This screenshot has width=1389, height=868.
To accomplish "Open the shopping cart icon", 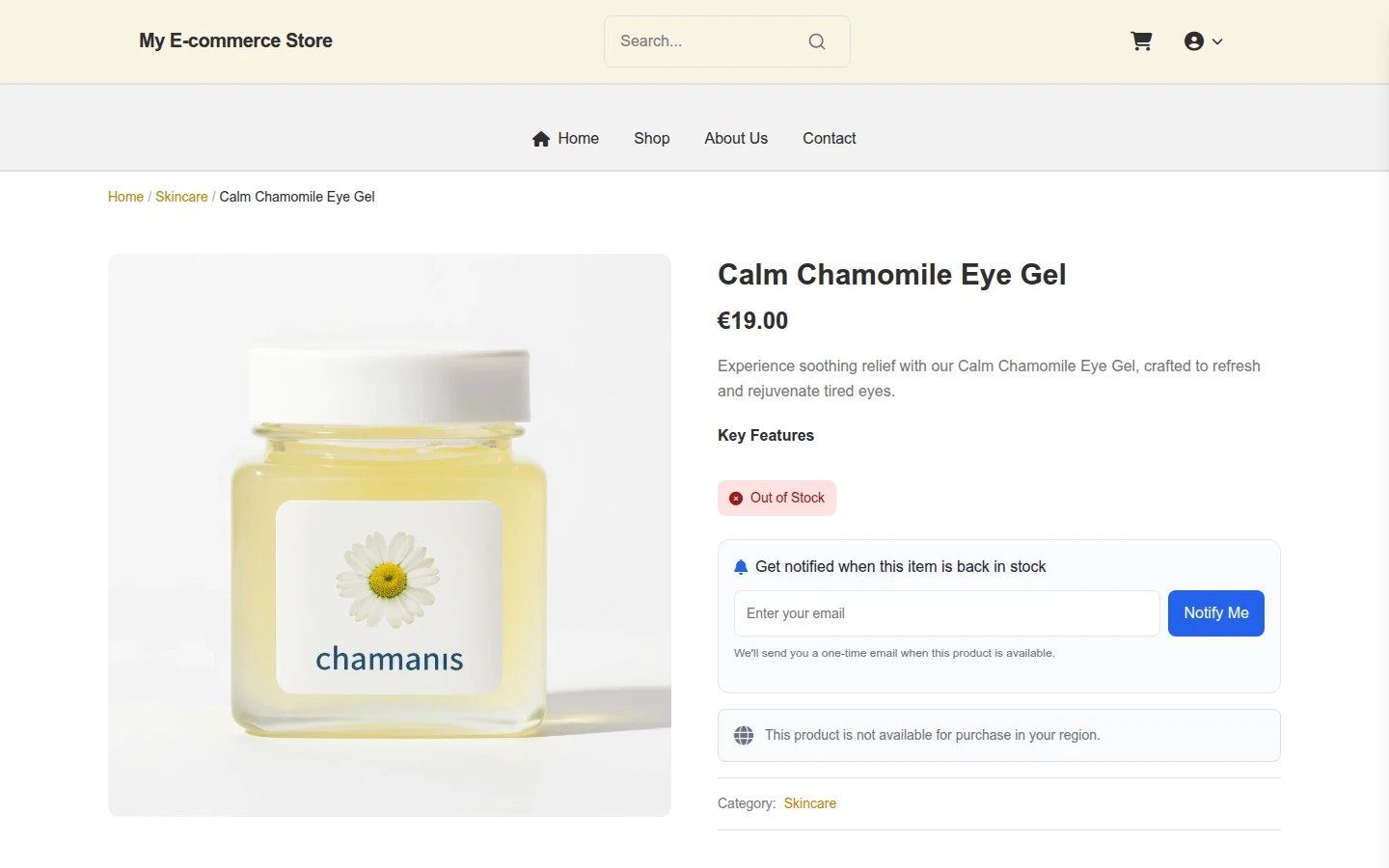I will [x=1141, y=41].
